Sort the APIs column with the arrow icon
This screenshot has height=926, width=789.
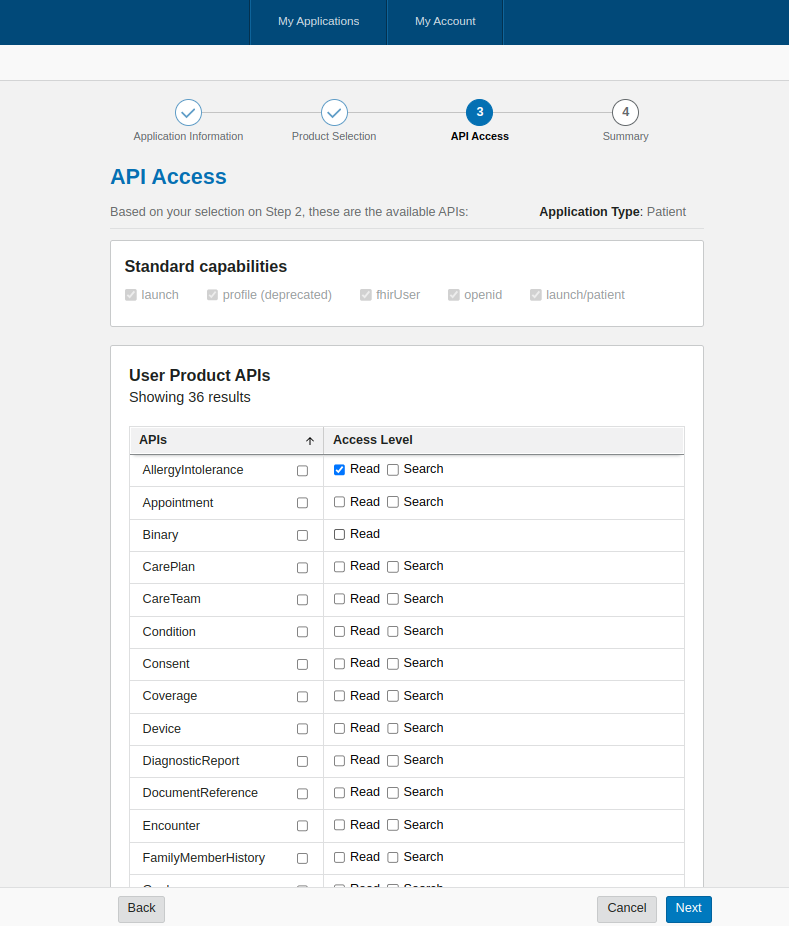coord(310,441)
